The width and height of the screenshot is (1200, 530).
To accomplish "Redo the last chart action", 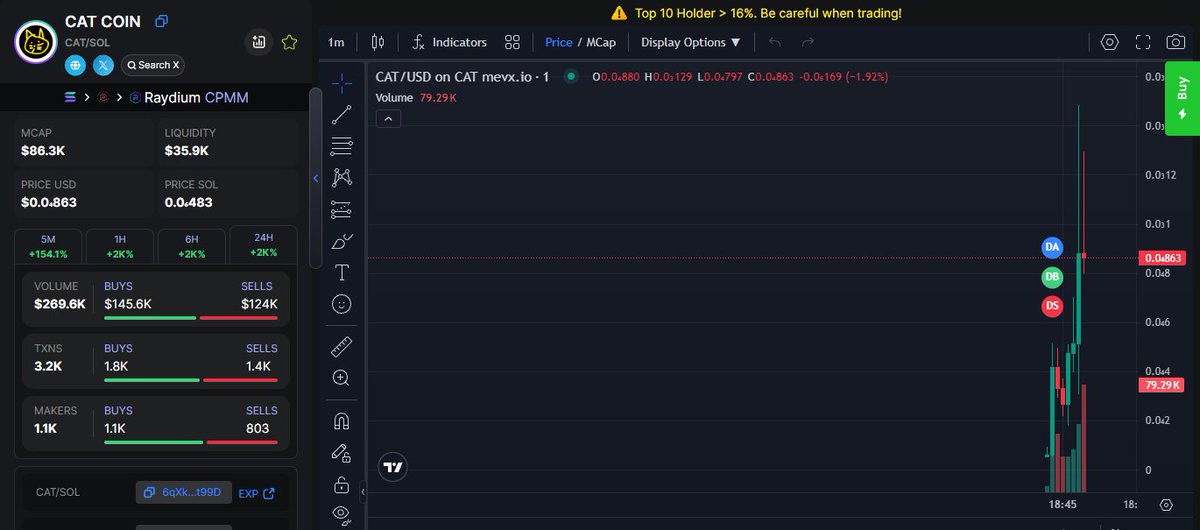I will [x=808, y=42].
